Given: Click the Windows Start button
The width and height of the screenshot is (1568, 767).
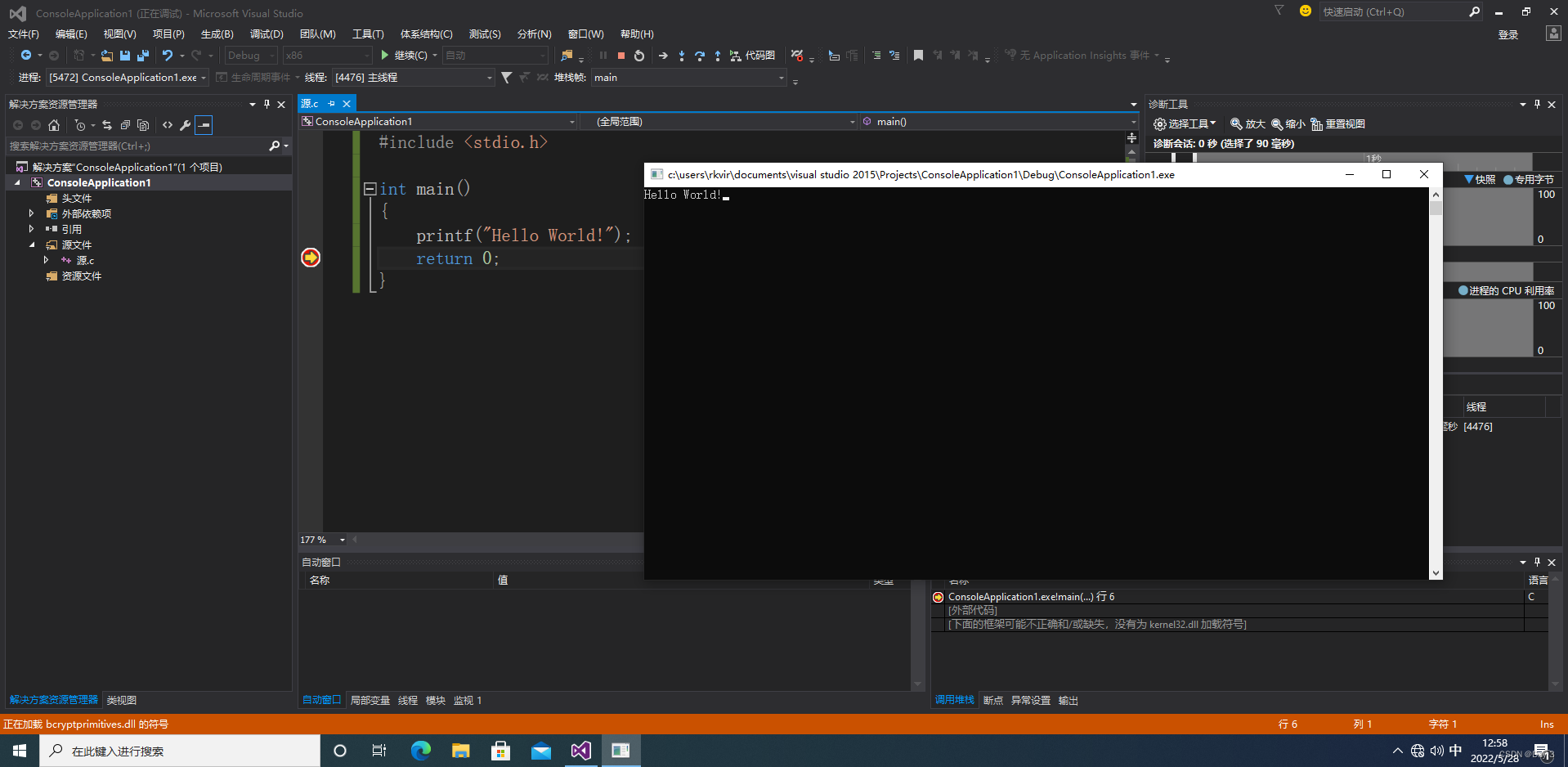Looking at the screenshot, I should (x=20, y=751).
